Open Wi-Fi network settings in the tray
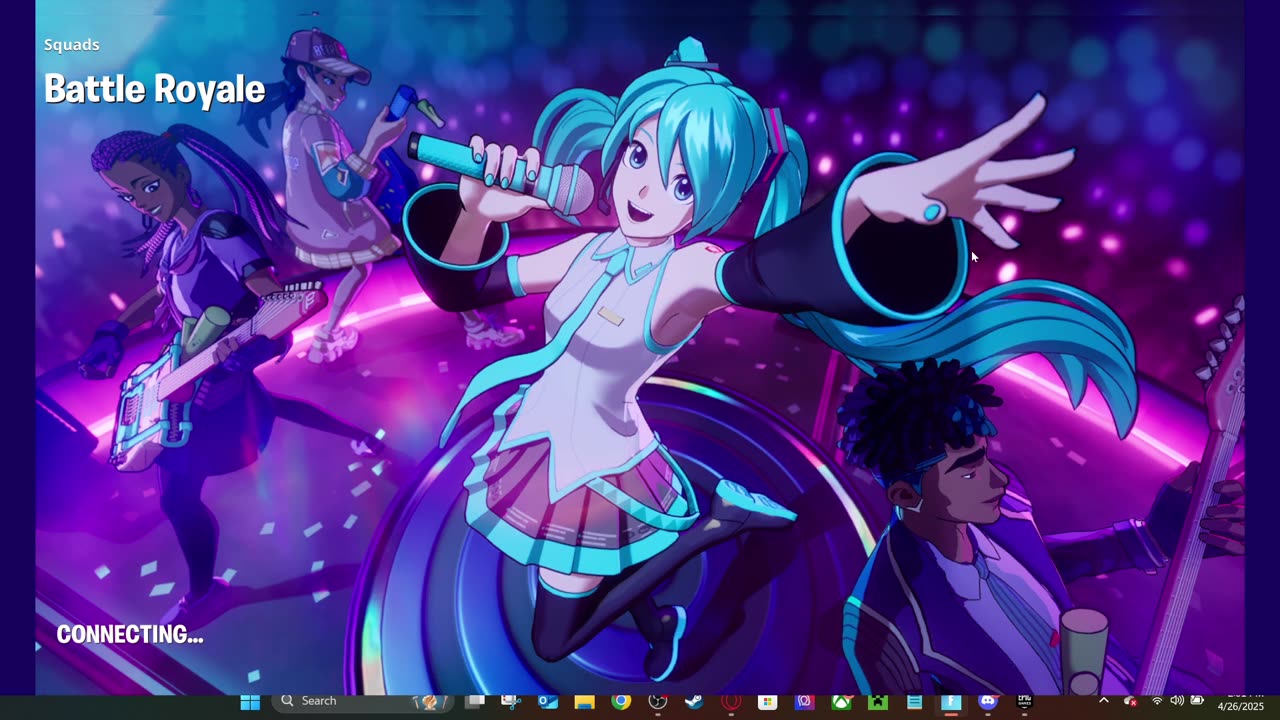 (1157, 701)
